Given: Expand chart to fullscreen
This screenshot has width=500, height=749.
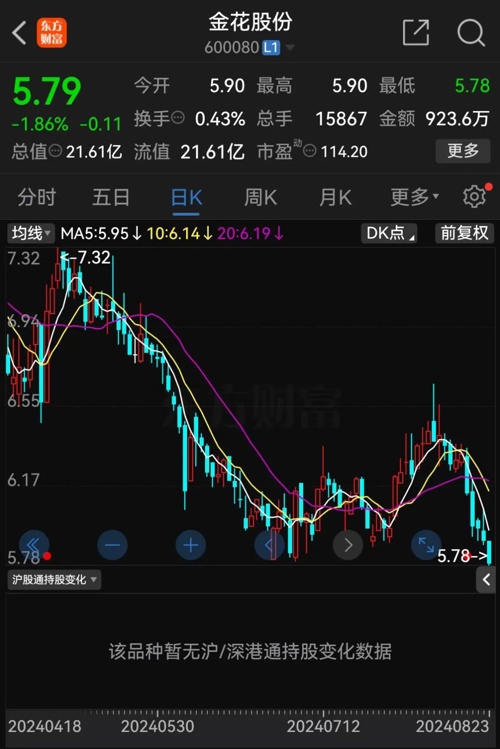Looking at the screenshot, I should pyautogui.click(x=426, y=545).
